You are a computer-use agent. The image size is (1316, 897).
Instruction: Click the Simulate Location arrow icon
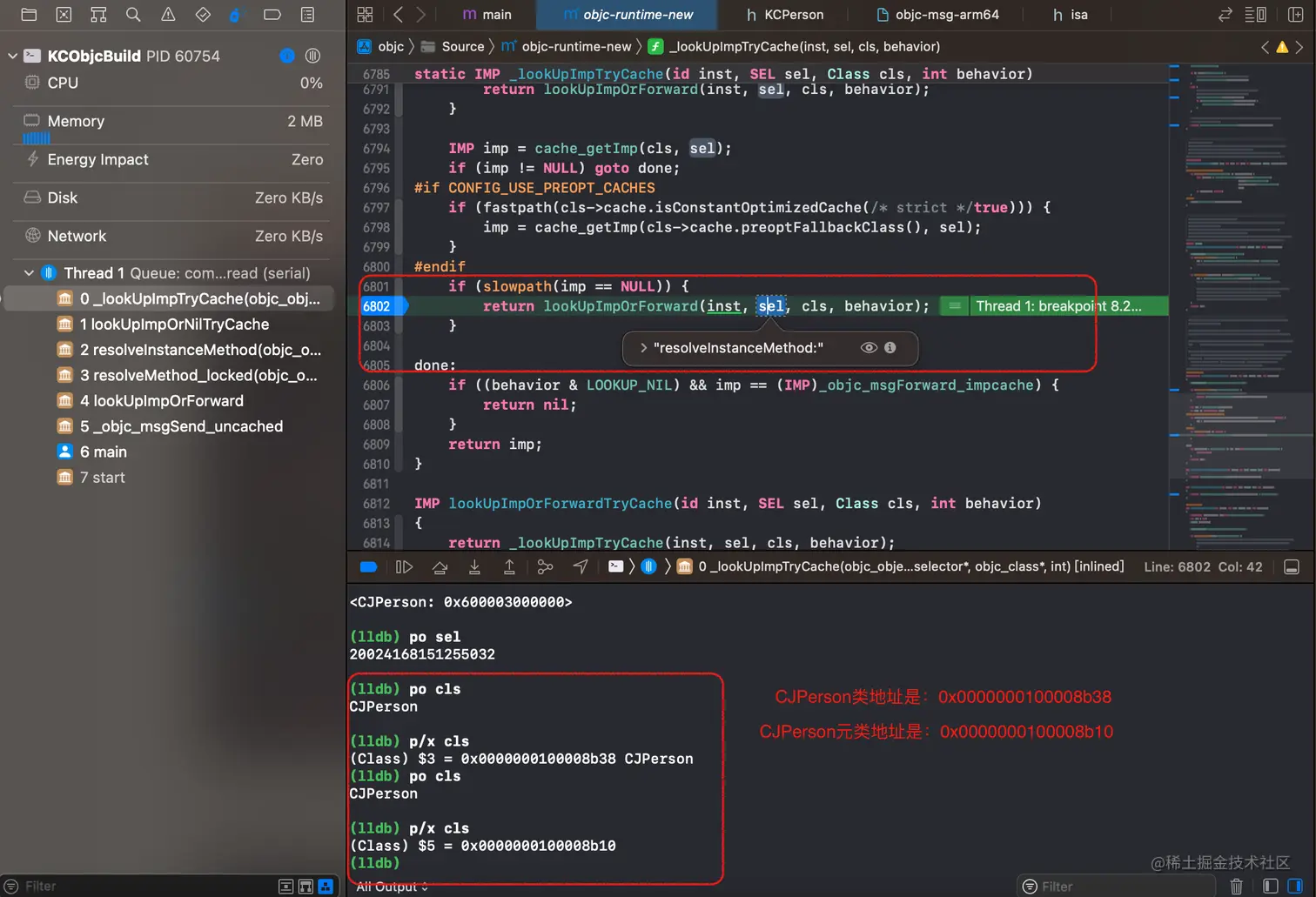pos(581,566)
